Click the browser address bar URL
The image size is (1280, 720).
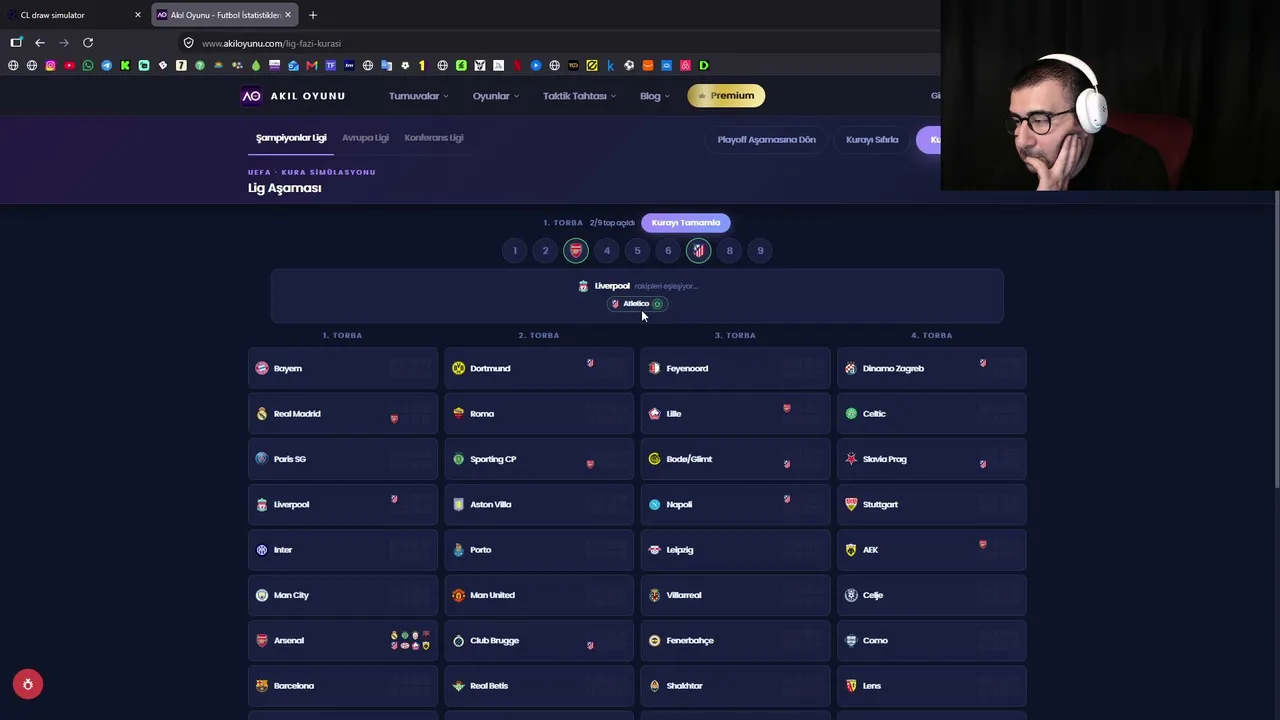tap(271, 43)
